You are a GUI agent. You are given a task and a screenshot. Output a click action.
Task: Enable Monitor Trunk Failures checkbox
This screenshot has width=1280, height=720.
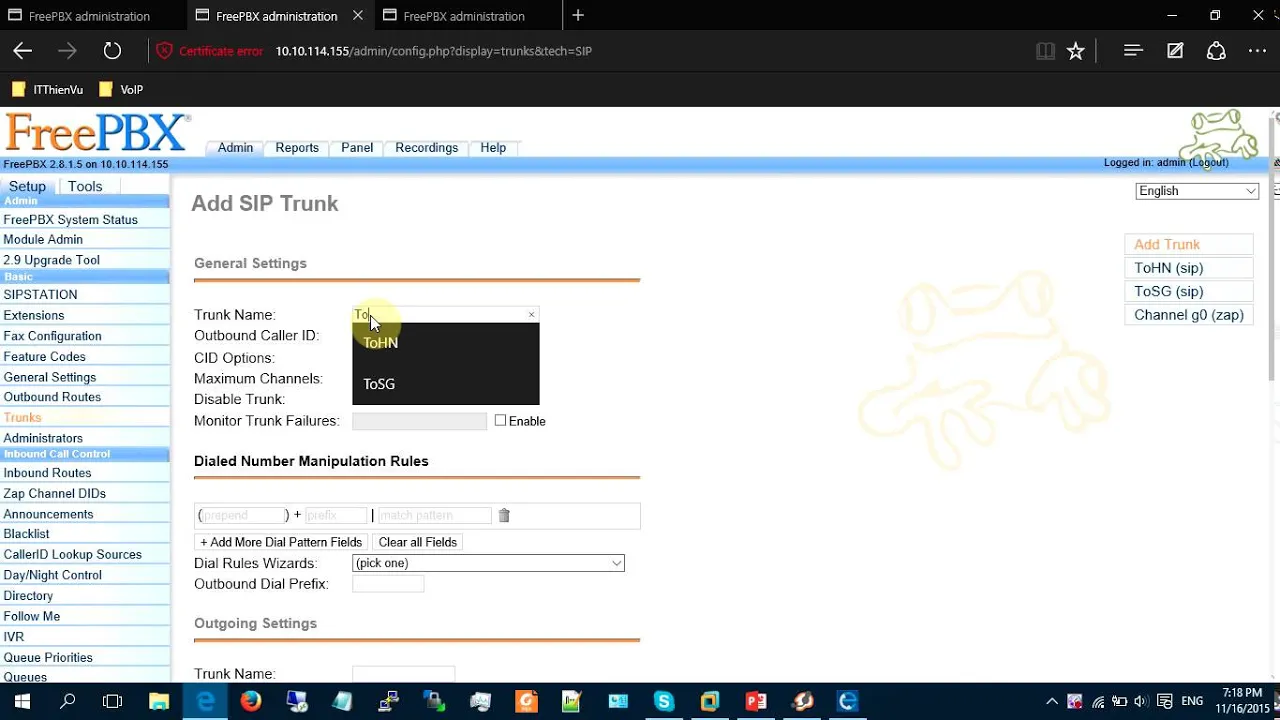tap(500, 421)
